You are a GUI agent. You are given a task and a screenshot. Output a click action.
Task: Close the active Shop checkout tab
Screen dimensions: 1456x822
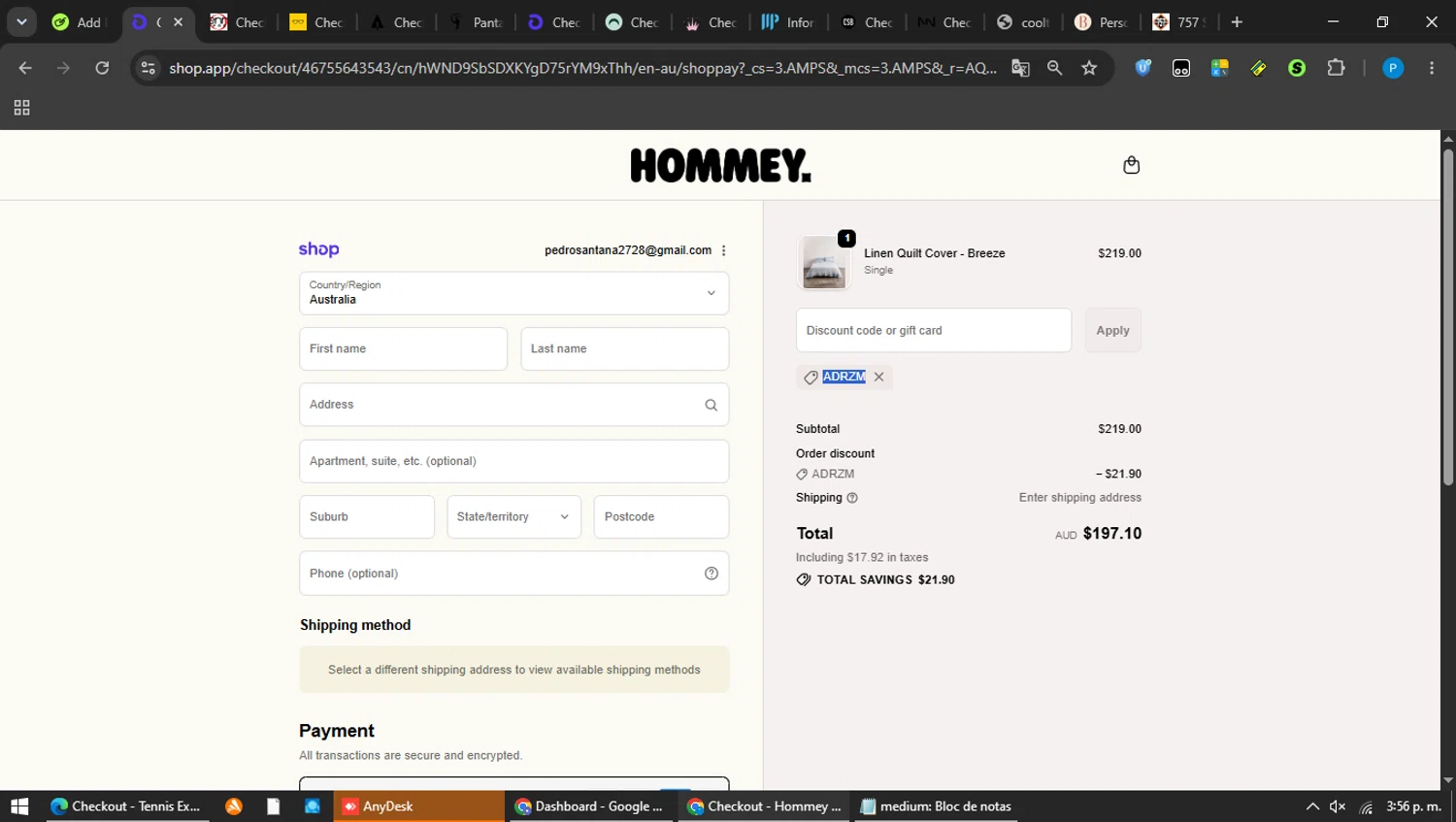178,21
